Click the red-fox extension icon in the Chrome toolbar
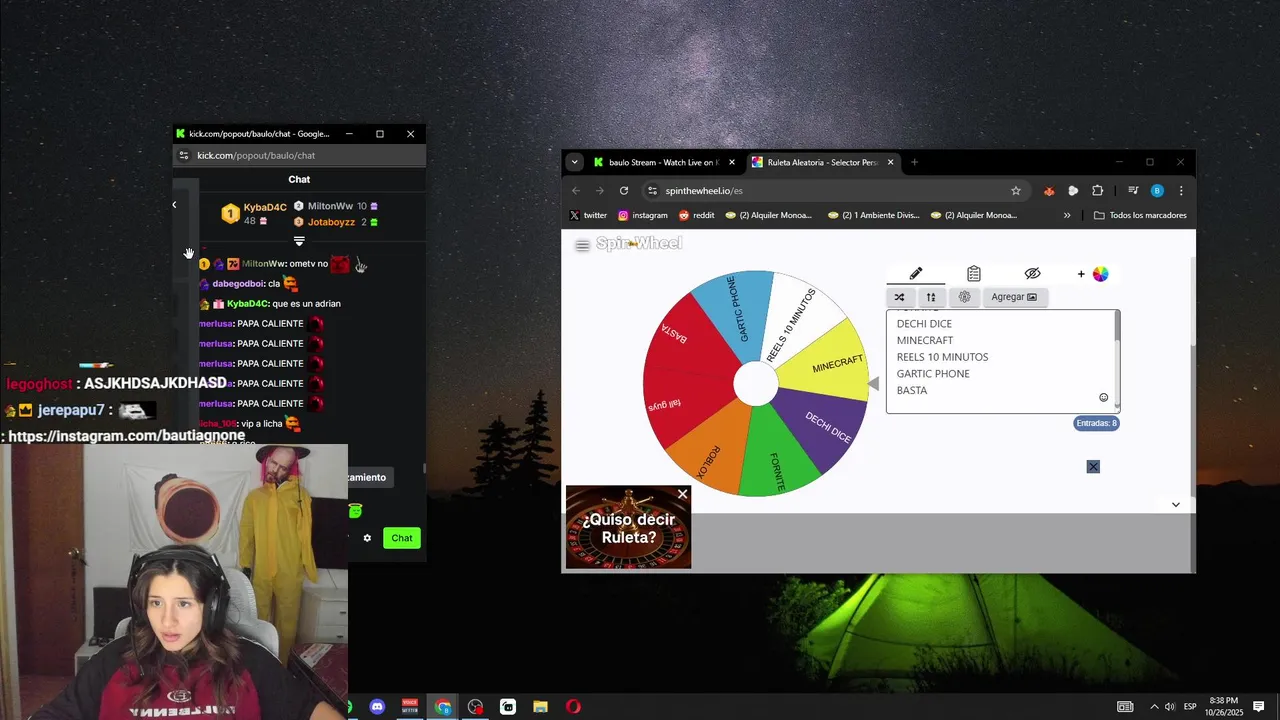The height and width of the screenshot is (720, 1280). (x=1049, y=191)
